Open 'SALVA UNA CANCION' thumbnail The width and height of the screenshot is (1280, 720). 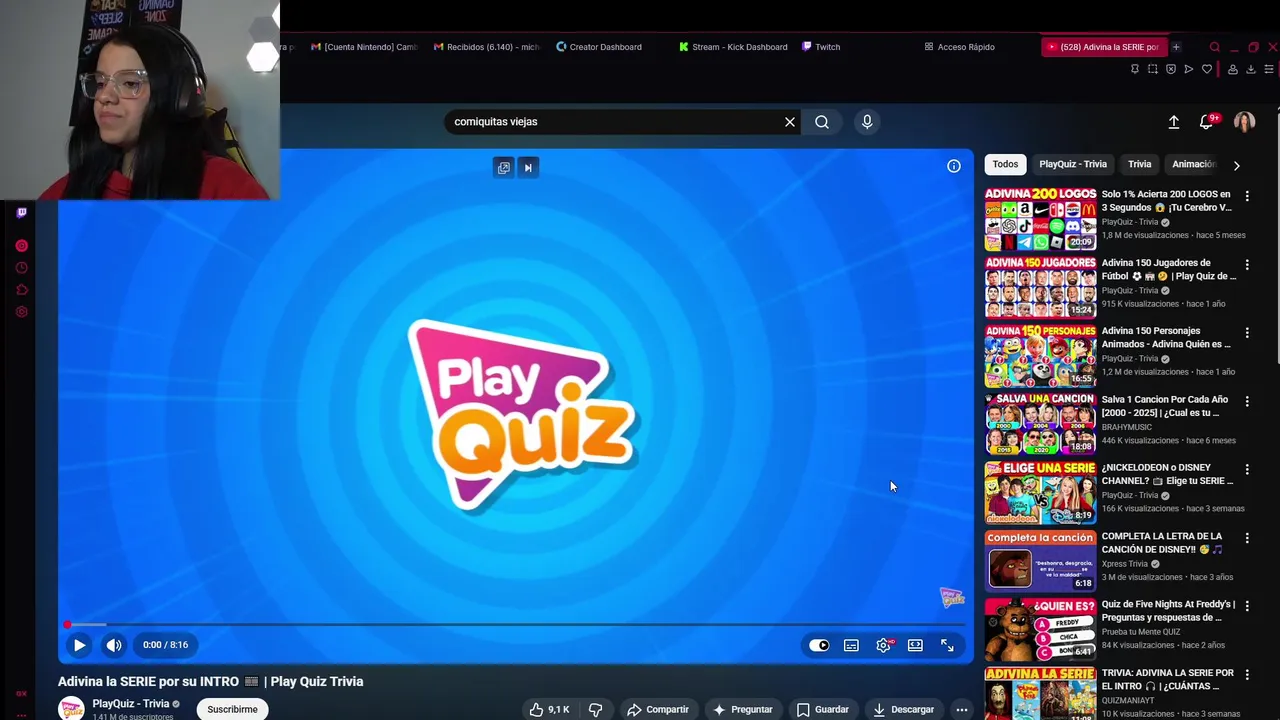click(1040, 424)
